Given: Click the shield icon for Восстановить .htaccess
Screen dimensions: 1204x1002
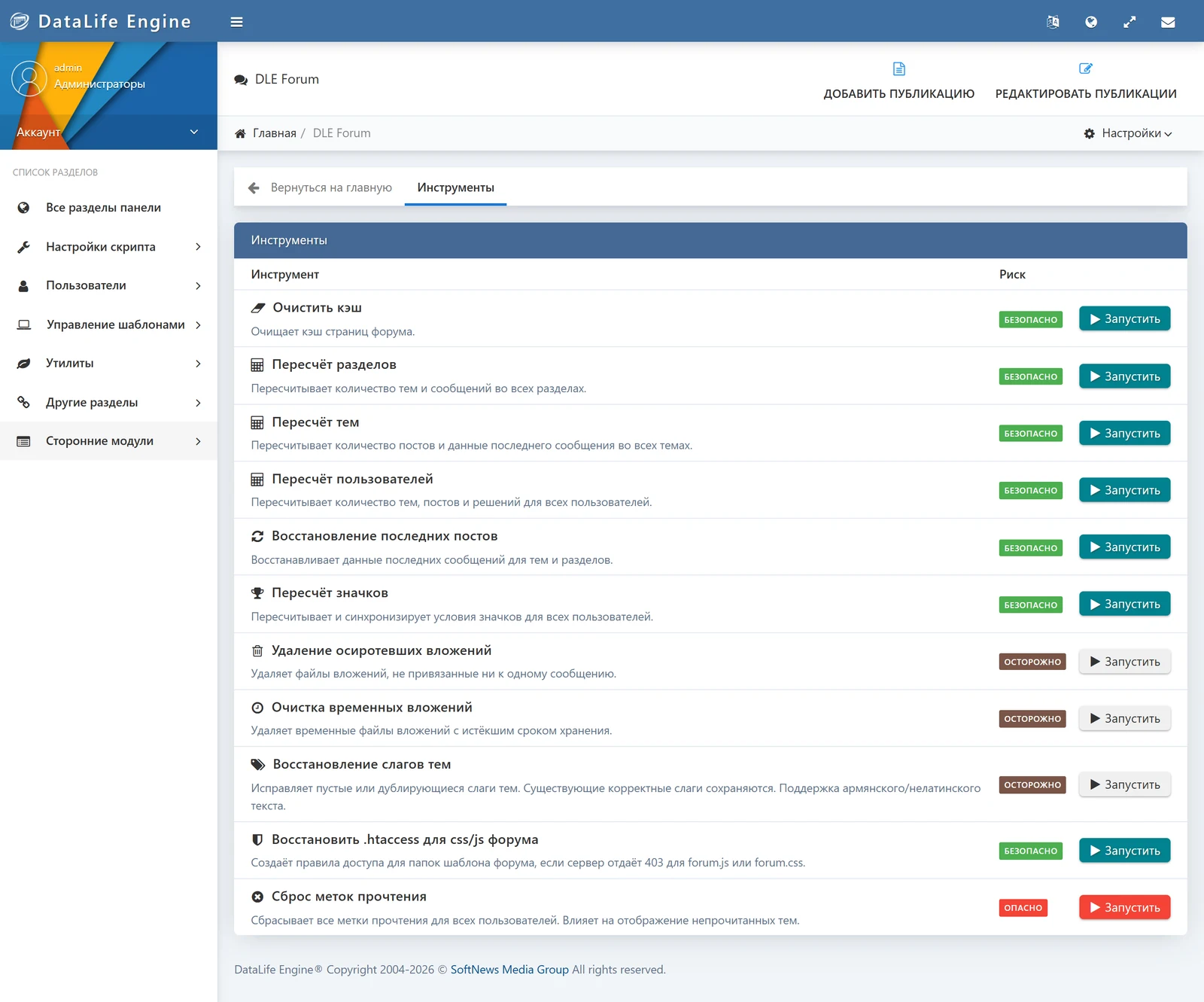Looking at the screenshot, I should click(257, 839).
